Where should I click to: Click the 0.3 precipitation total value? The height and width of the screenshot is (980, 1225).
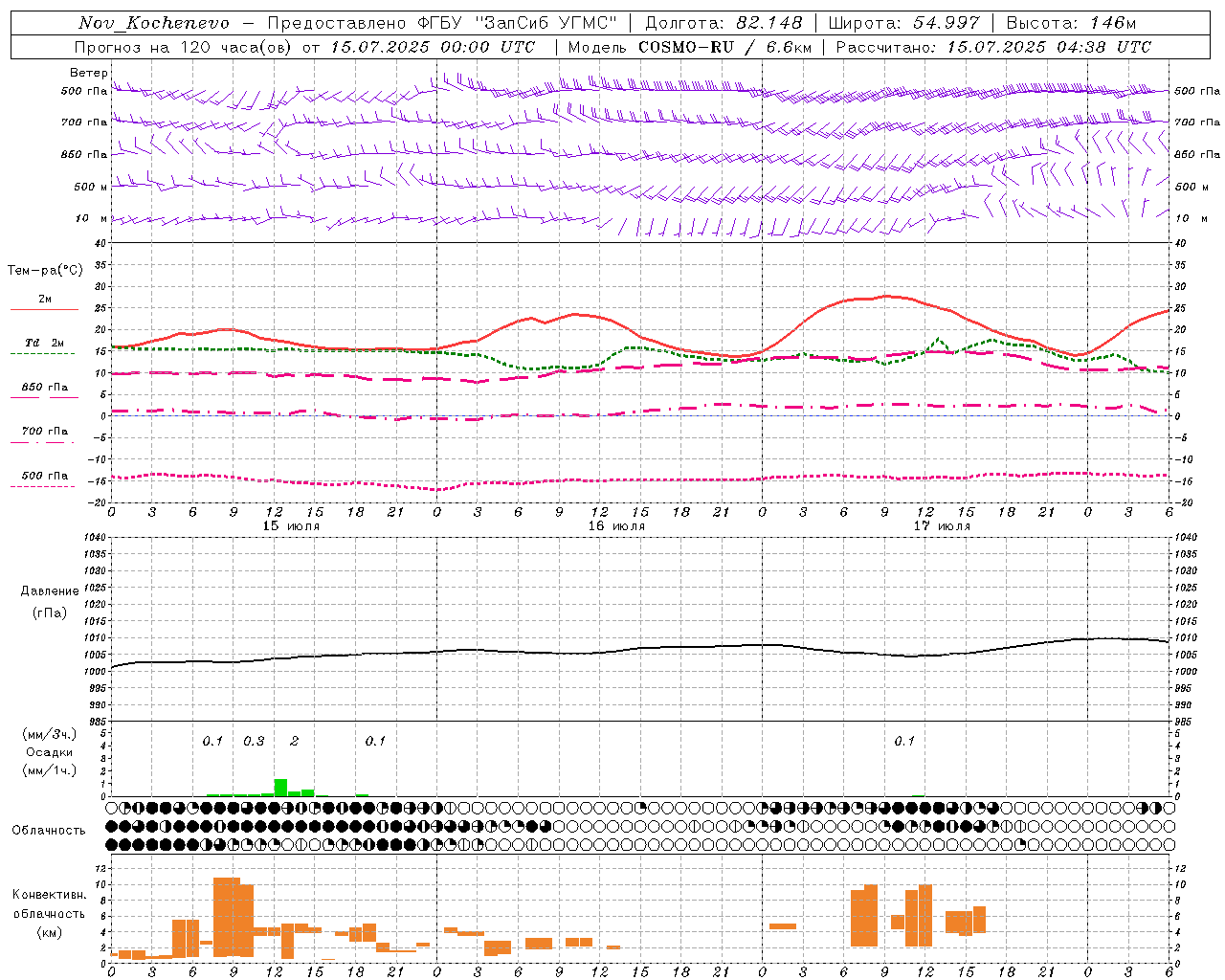(x=254, y=741)
